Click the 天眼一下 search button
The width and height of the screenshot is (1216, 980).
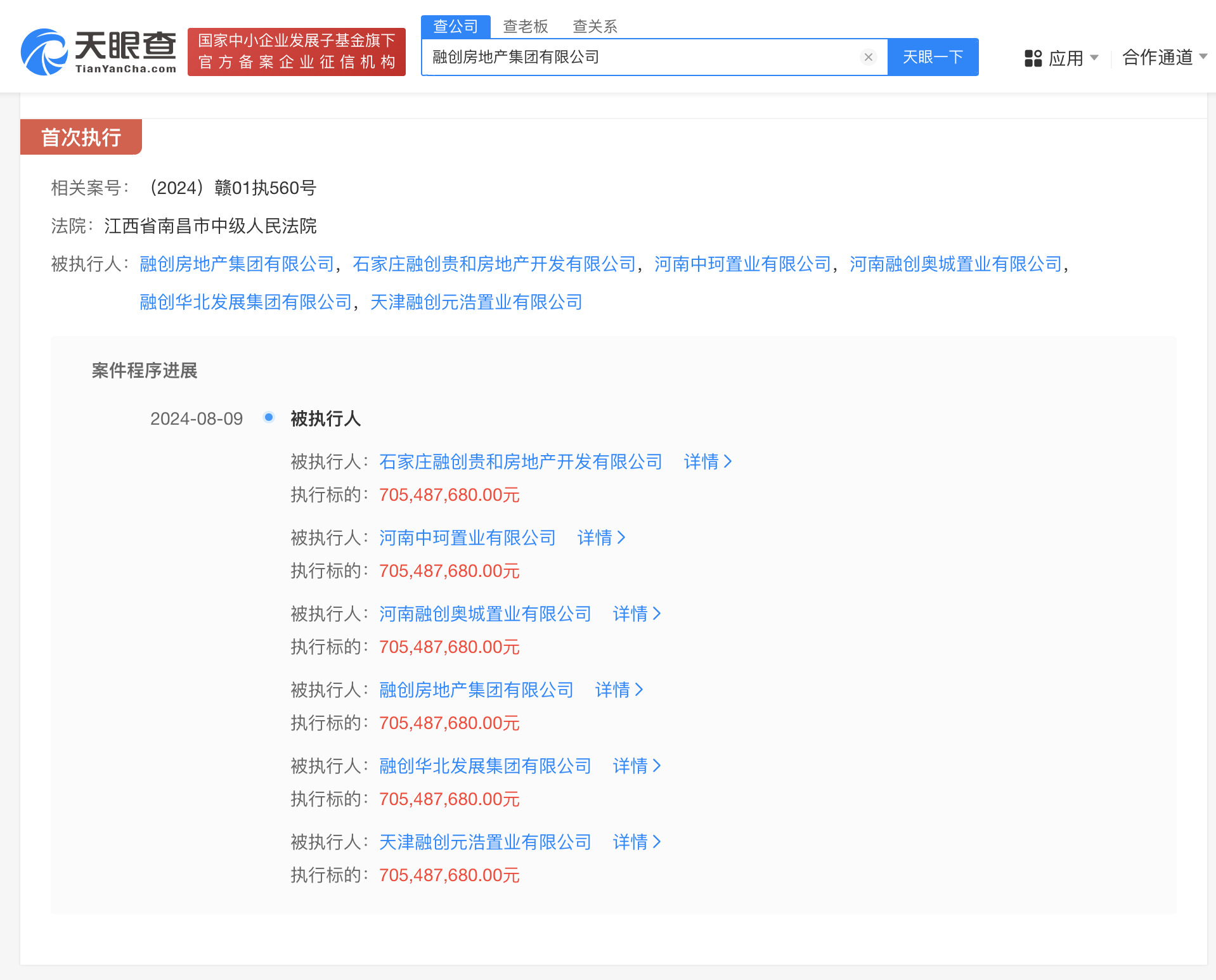point(933,56)
